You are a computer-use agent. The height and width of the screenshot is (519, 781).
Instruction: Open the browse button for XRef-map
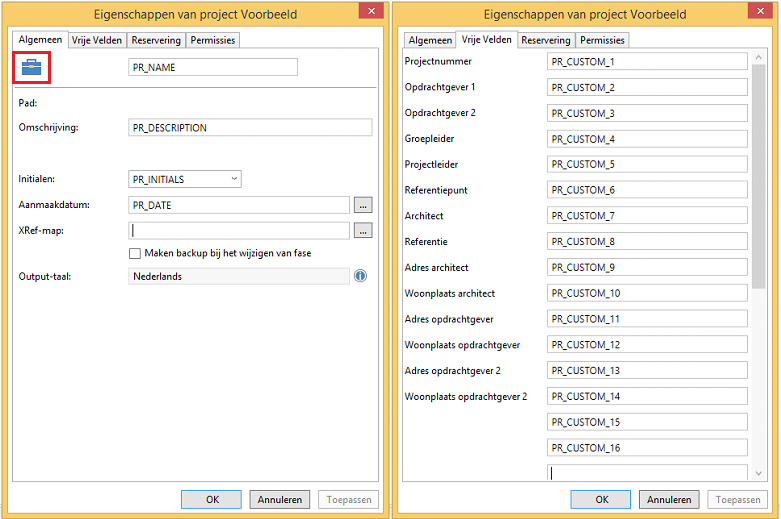tap(363, 231)
